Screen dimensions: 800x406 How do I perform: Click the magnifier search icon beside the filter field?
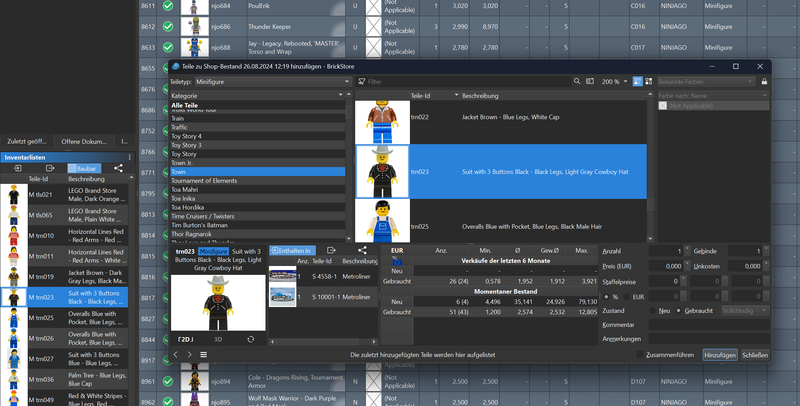(577, 82)
